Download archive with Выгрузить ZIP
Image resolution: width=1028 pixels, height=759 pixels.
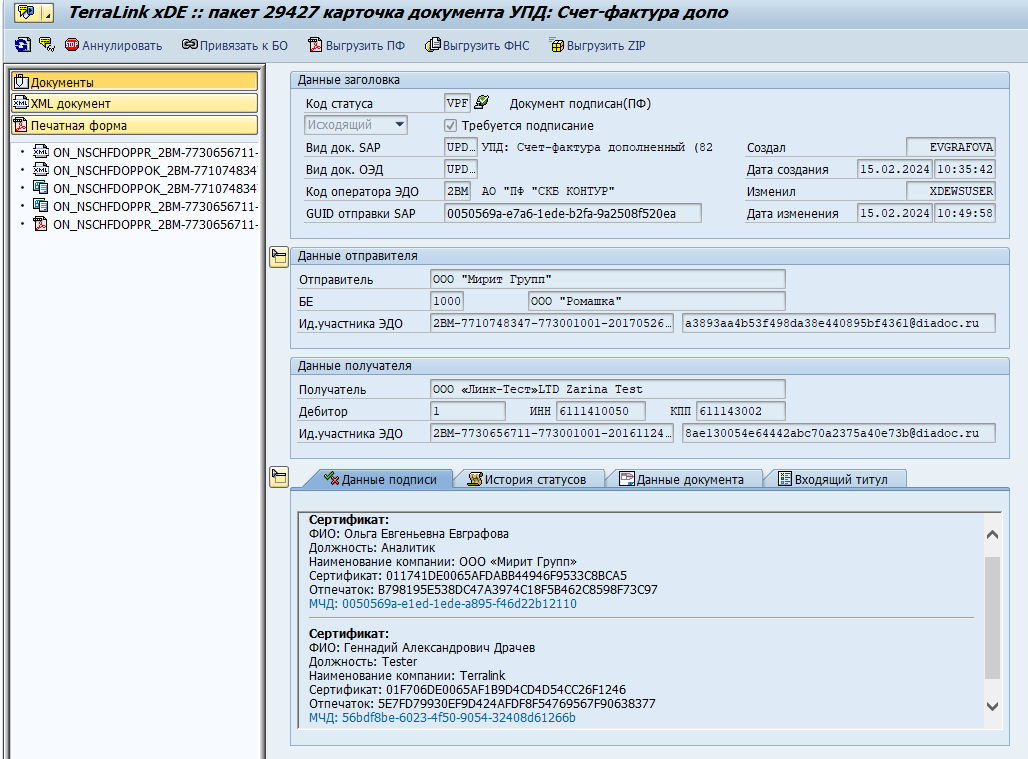coord(597,45)
